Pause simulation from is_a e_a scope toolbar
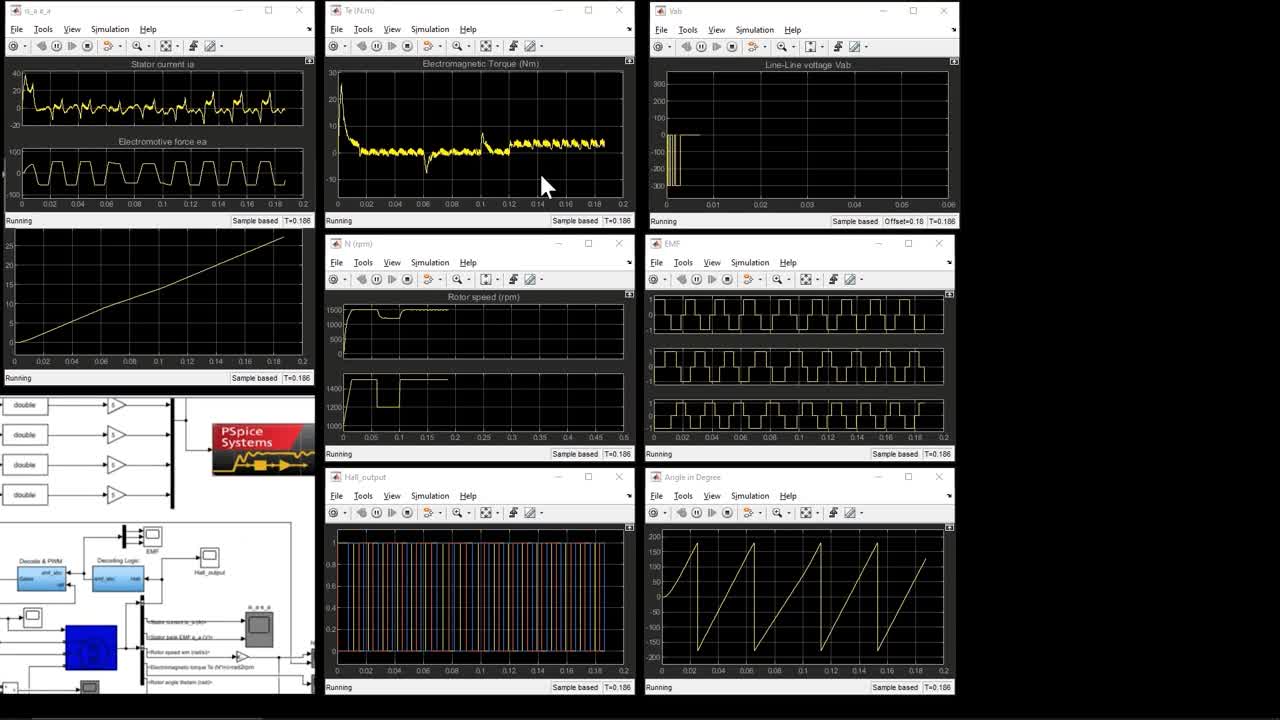The width and height of the screenshot is (1280, 720). coord(56,46)
